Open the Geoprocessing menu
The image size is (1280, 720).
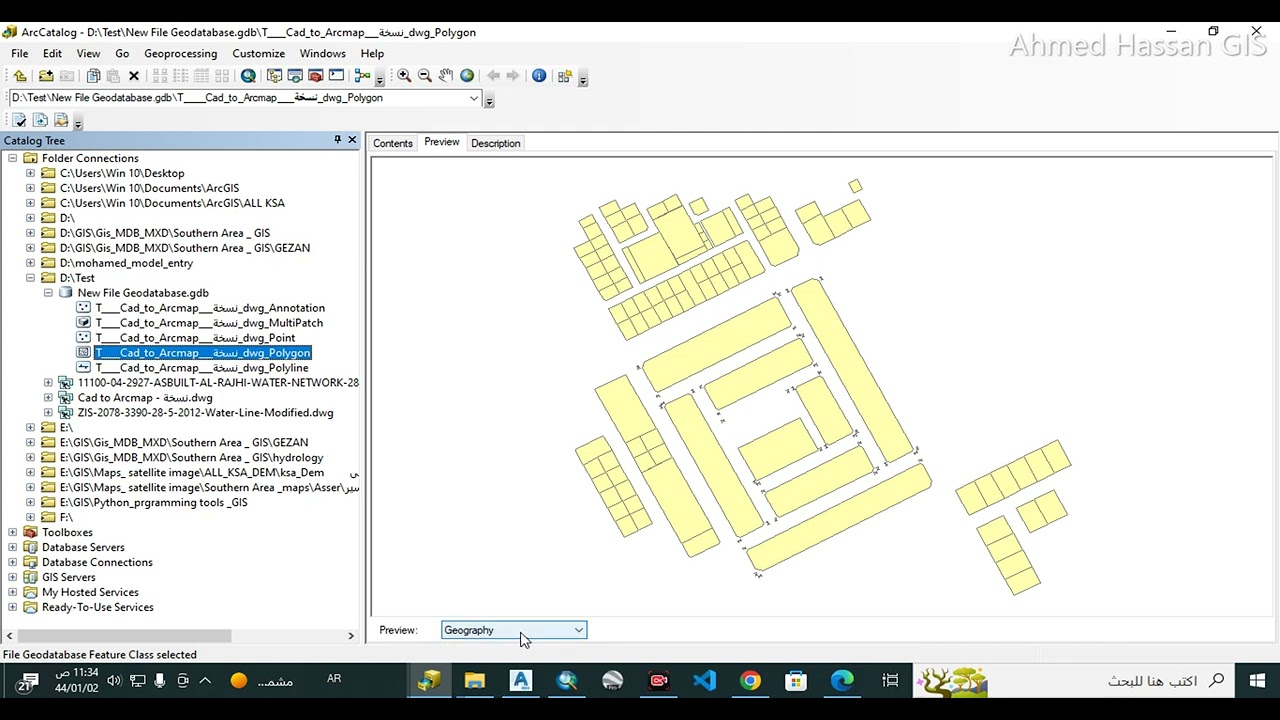pyautogui.click(x=180, y=53)
